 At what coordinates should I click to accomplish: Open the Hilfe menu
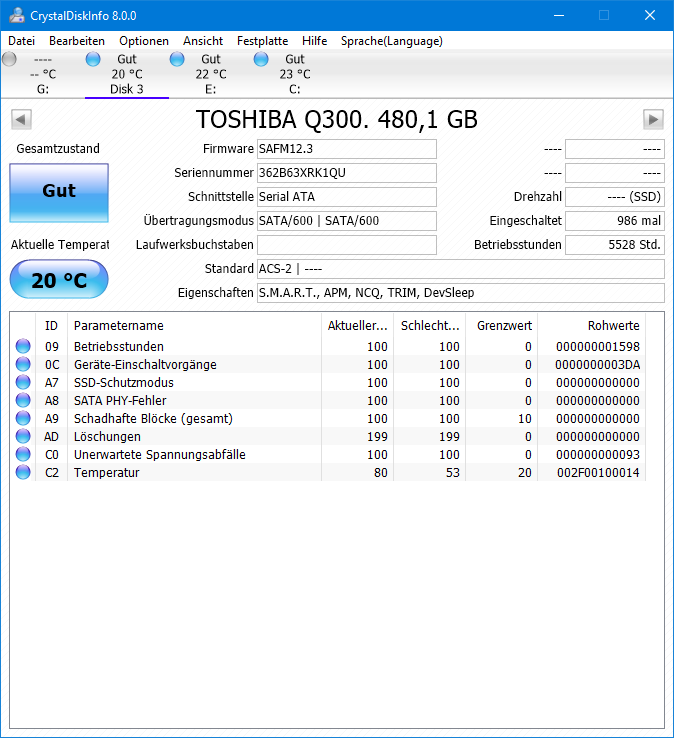click(314, 41)
